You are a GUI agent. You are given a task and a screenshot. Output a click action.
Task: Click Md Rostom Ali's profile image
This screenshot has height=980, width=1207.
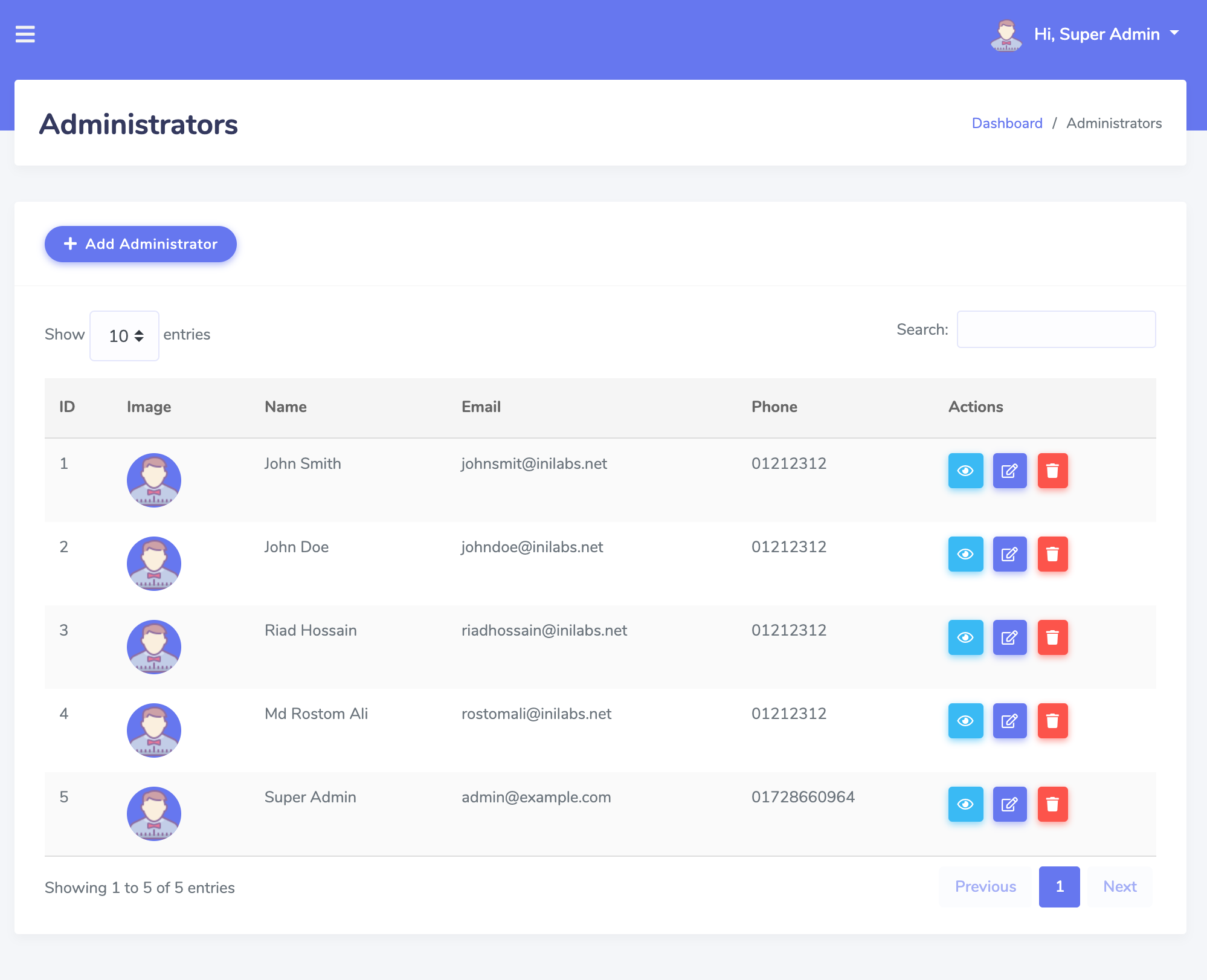coord(154,730)
